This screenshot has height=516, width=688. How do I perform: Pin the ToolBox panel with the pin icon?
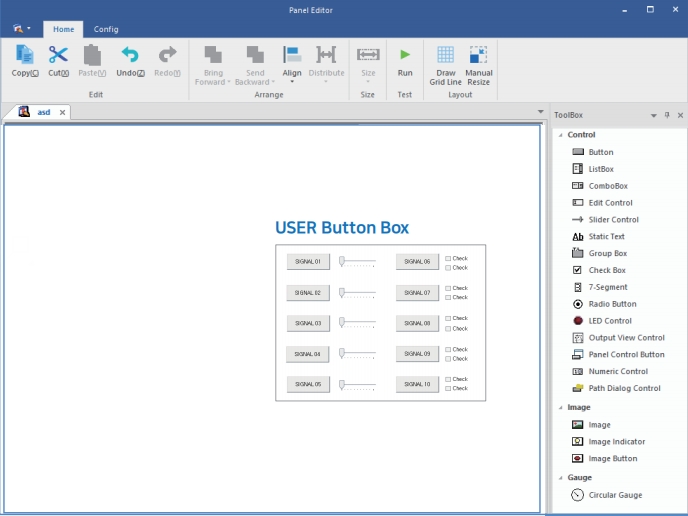(x=667, y=115)
